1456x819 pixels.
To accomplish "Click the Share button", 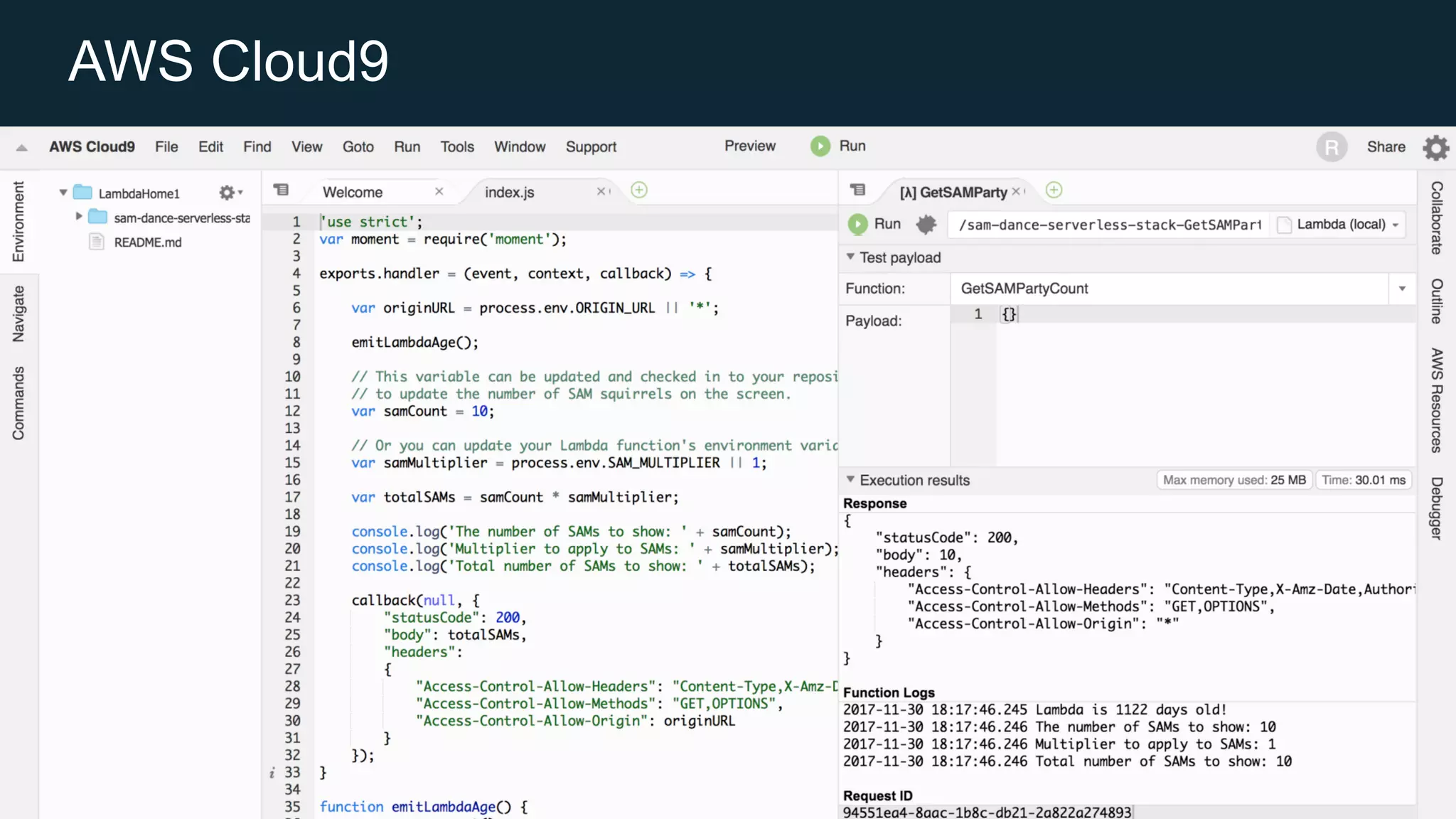I will click(1386, 147).
